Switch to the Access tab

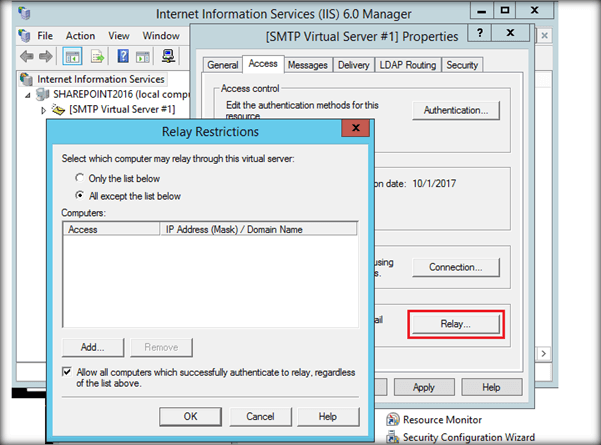coord(263,64)
